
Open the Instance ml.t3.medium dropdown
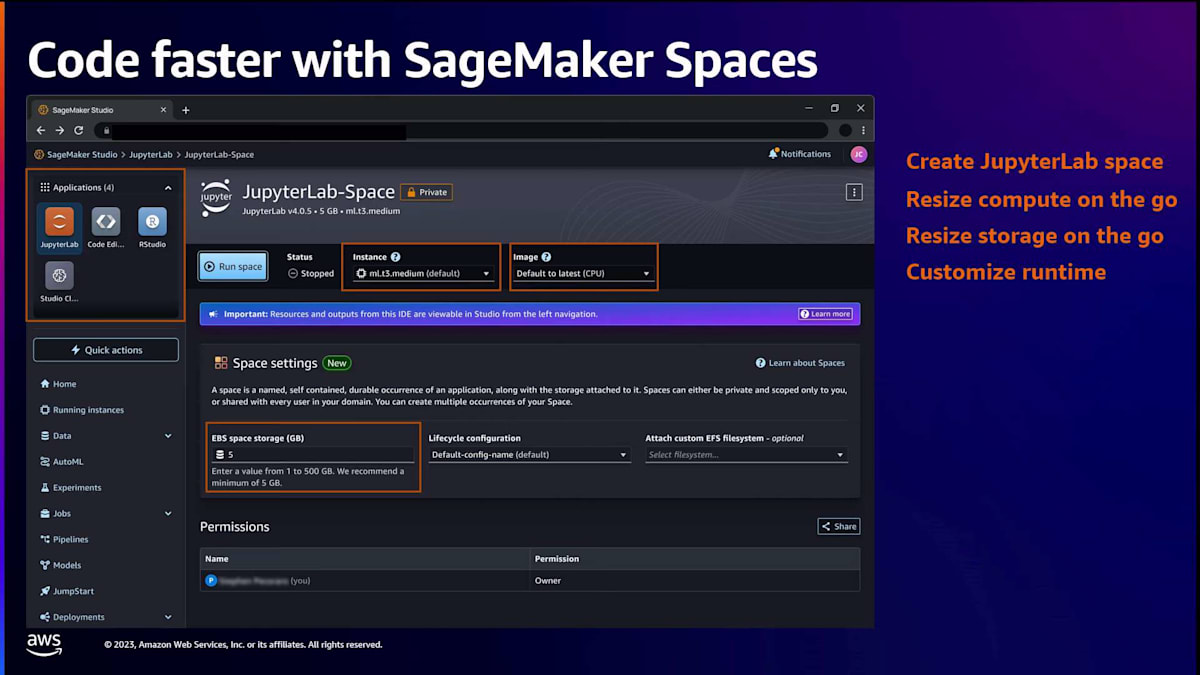[x=424, y=273]
